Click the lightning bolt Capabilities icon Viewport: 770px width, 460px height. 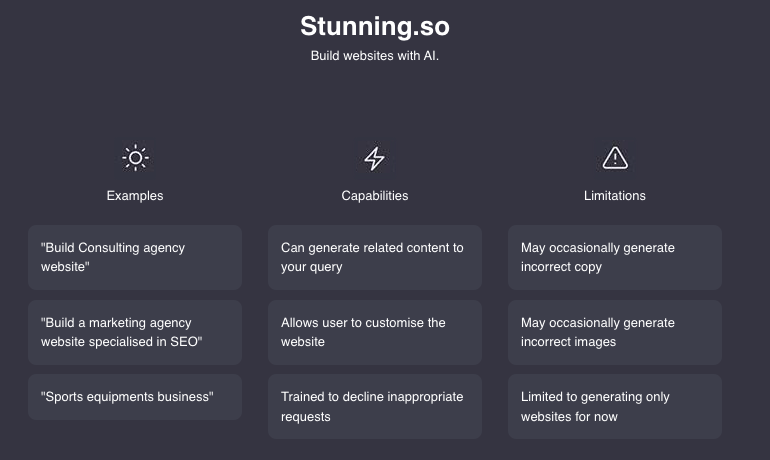(374, 158)
